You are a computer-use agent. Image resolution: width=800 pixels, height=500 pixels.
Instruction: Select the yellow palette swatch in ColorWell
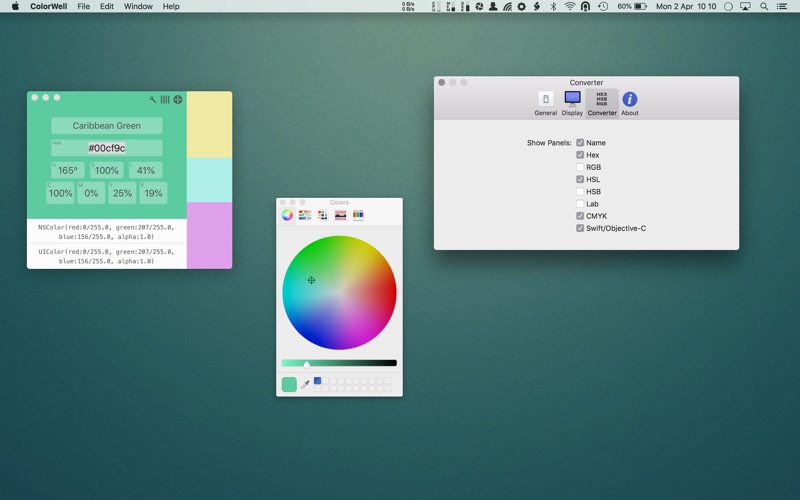pos(209,124)
